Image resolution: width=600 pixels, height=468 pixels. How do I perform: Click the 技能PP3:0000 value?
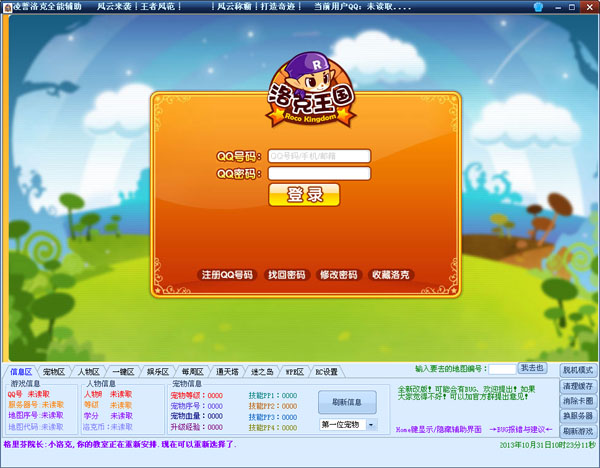[x=273, y=417]
